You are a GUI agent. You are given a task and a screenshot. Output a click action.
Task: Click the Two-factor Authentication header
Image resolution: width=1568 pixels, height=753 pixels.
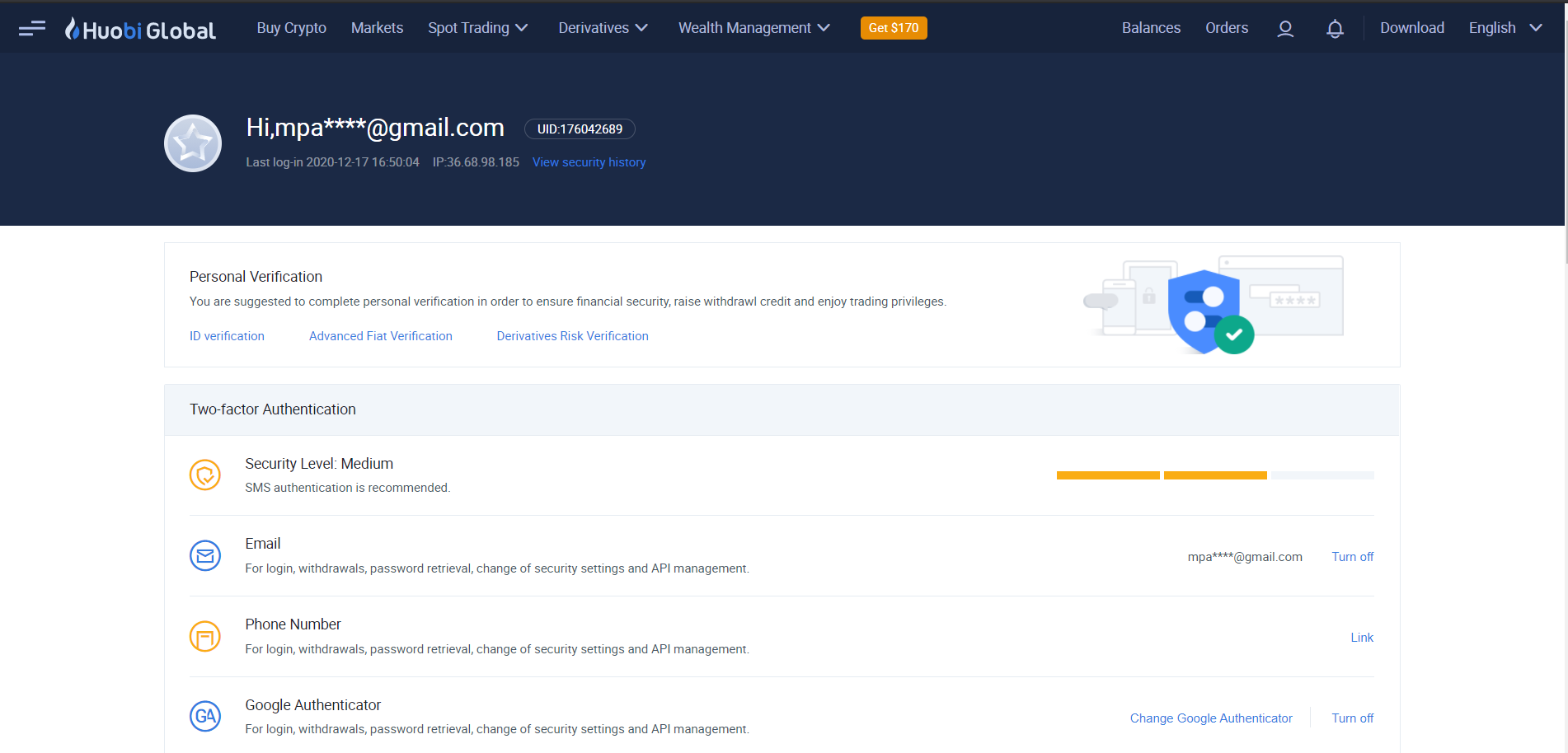click(273, 409)
